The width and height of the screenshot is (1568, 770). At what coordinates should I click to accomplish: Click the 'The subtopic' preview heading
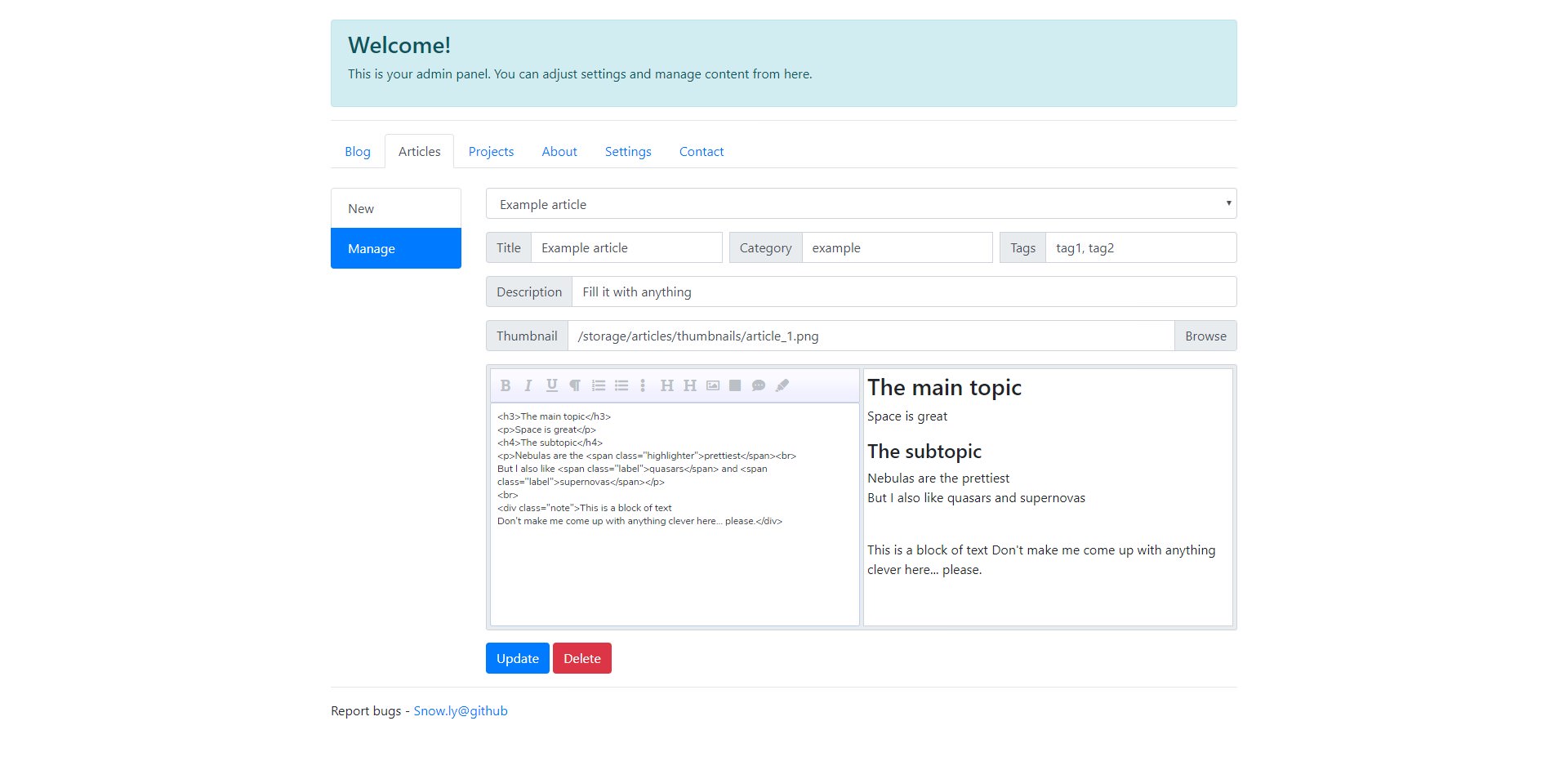pyautogui.click(x=924, y=452)
